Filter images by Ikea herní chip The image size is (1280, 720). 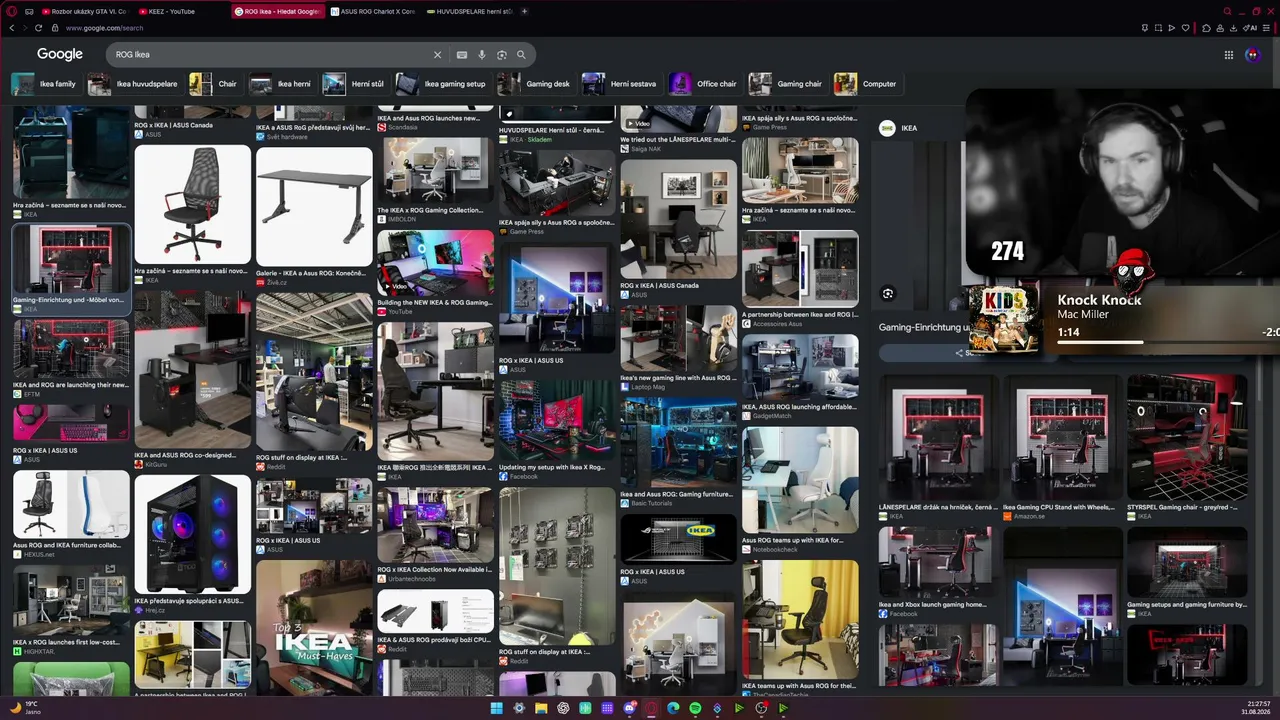[x=282, y=84]
